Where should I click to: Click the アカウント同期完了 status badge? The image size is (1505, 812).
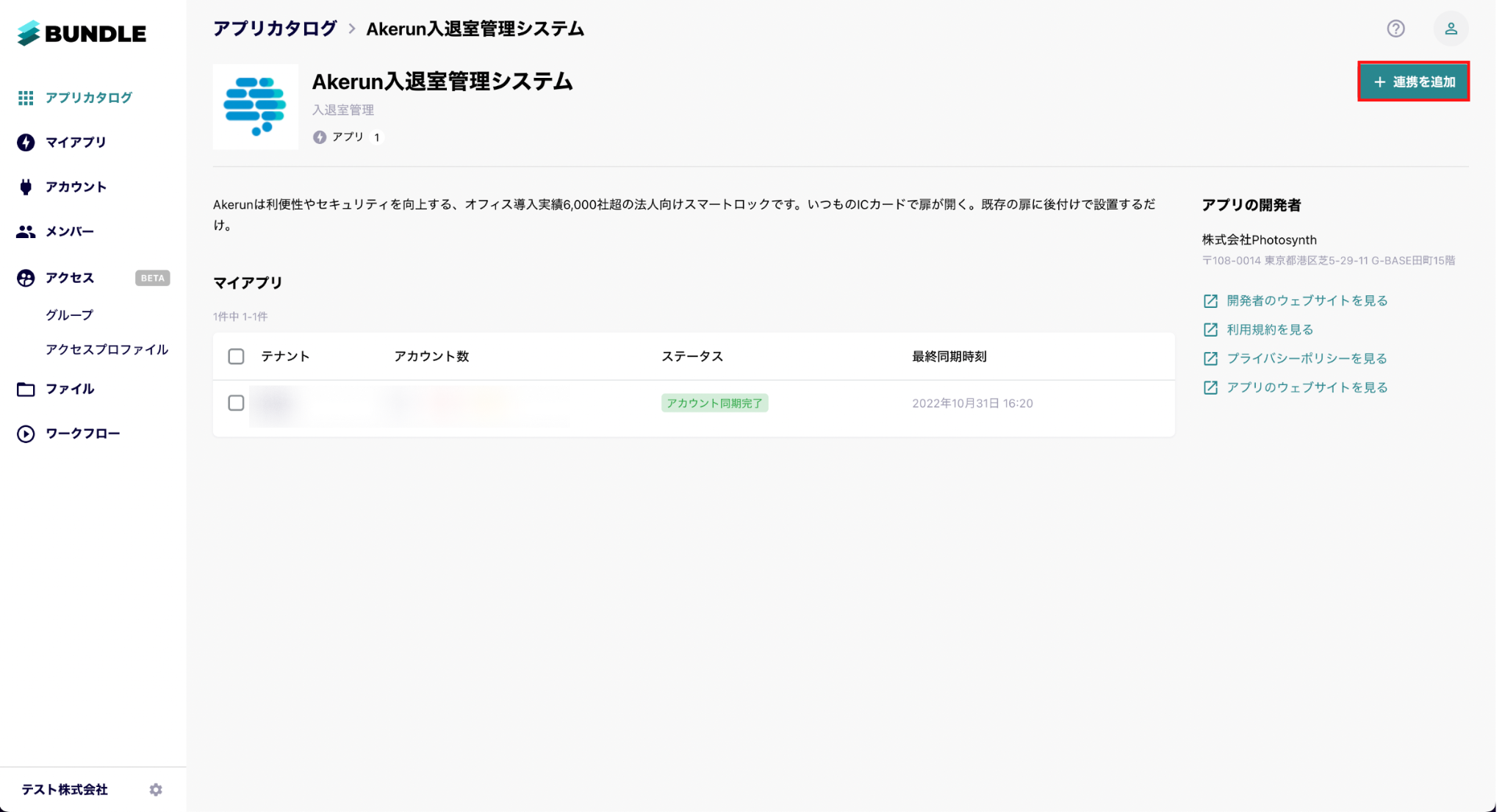click(714, 403)
